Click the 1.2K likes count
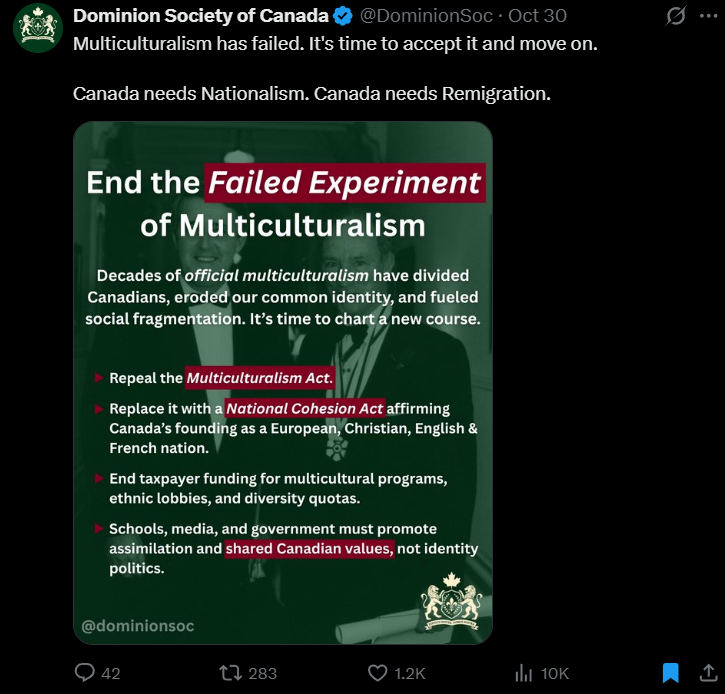This screenshot has width=725, height=694. point(410,673)
